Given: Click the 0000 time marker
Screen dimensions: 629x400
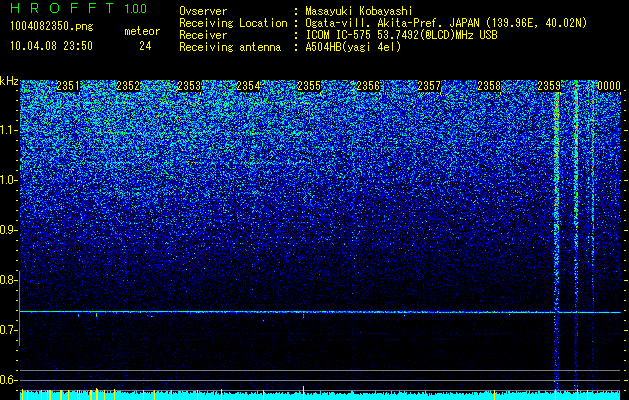Looking at the screenshot, I should pos(609,86).
